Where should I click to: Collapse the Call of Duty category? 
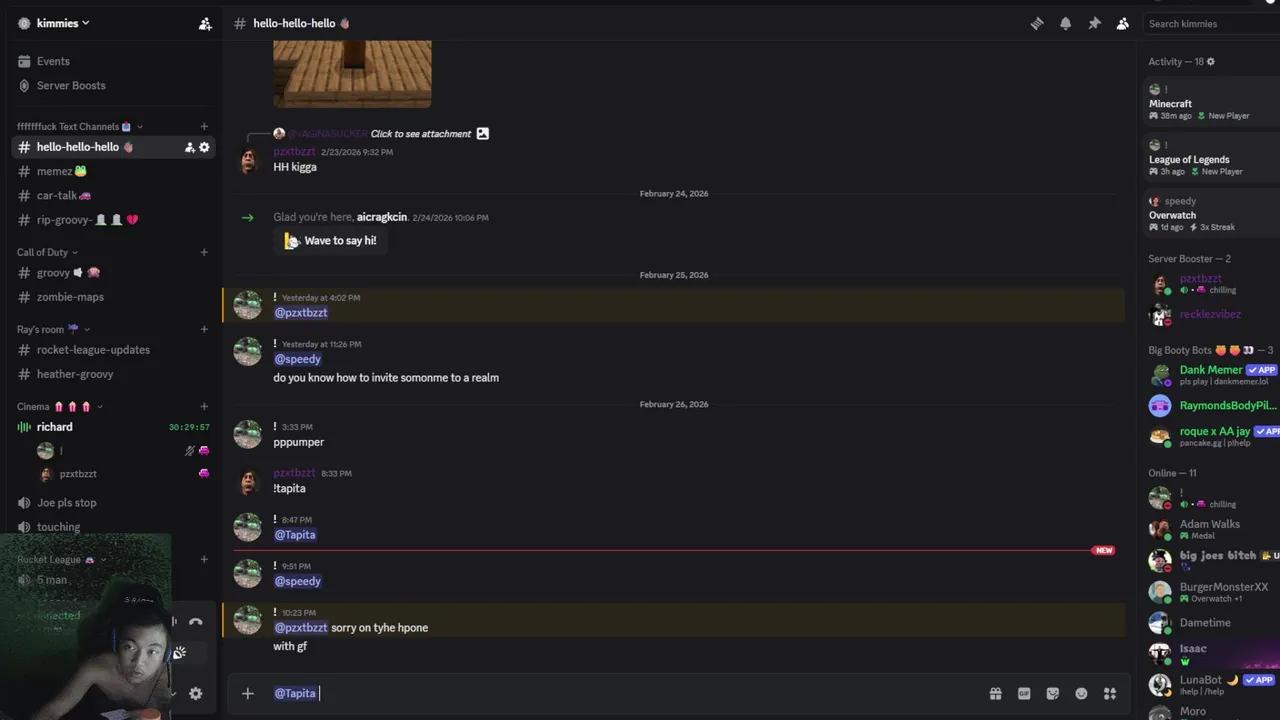47,252
